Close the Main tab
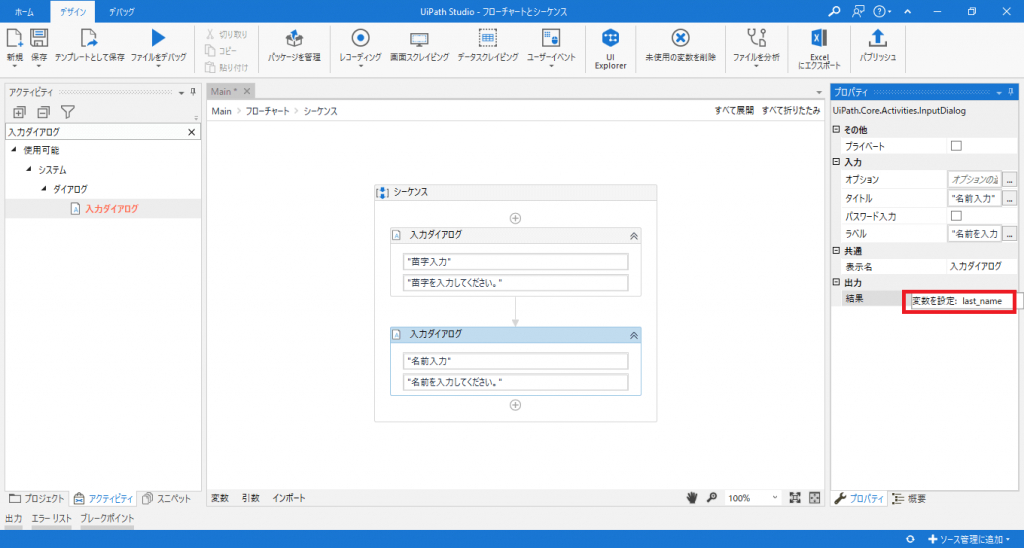The width and height of the screenshot is (1024, 548). tap(247, 91)
